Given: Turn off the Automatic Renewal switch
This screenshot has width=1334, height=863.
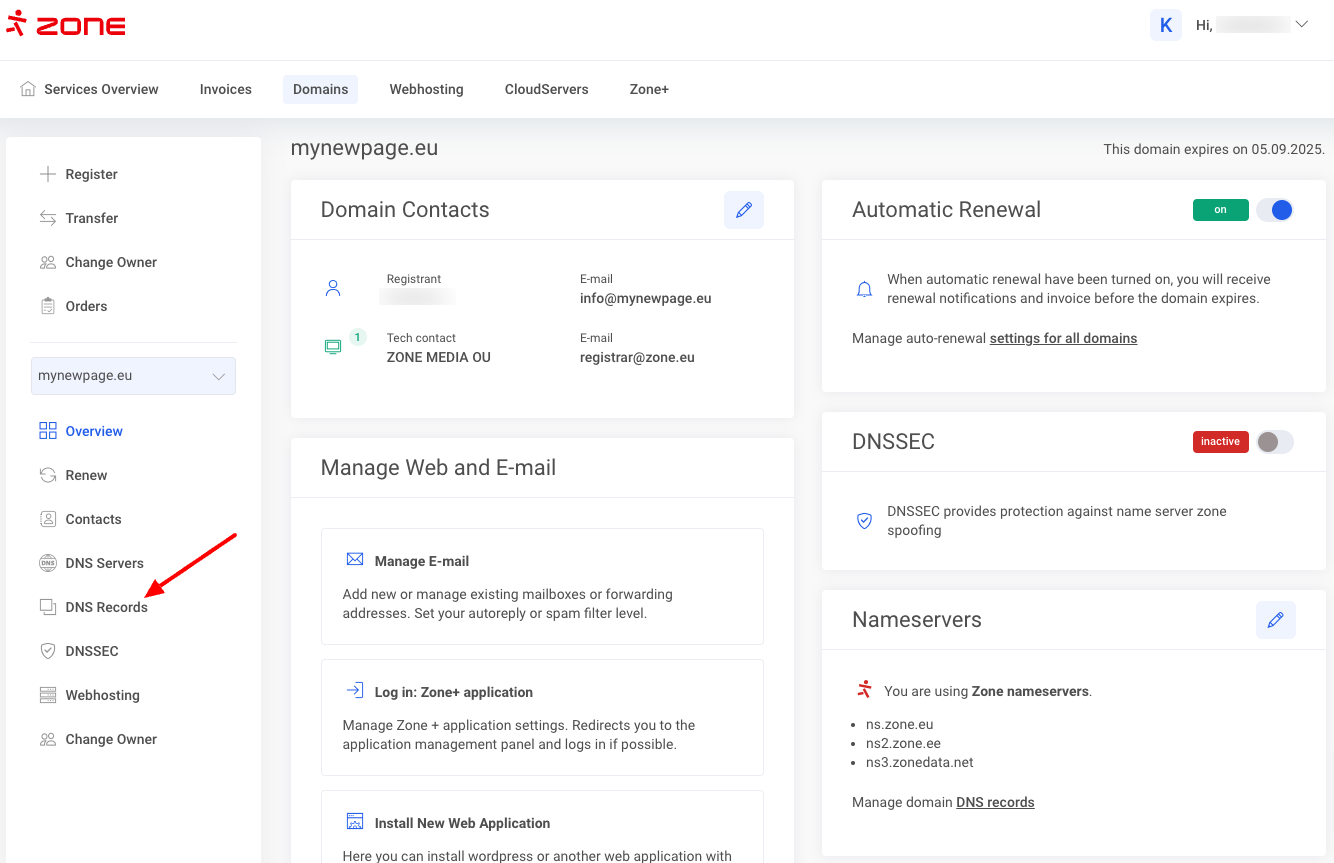Looking at the screenshot, I should pyautogui.click(x=1275, y=210).
